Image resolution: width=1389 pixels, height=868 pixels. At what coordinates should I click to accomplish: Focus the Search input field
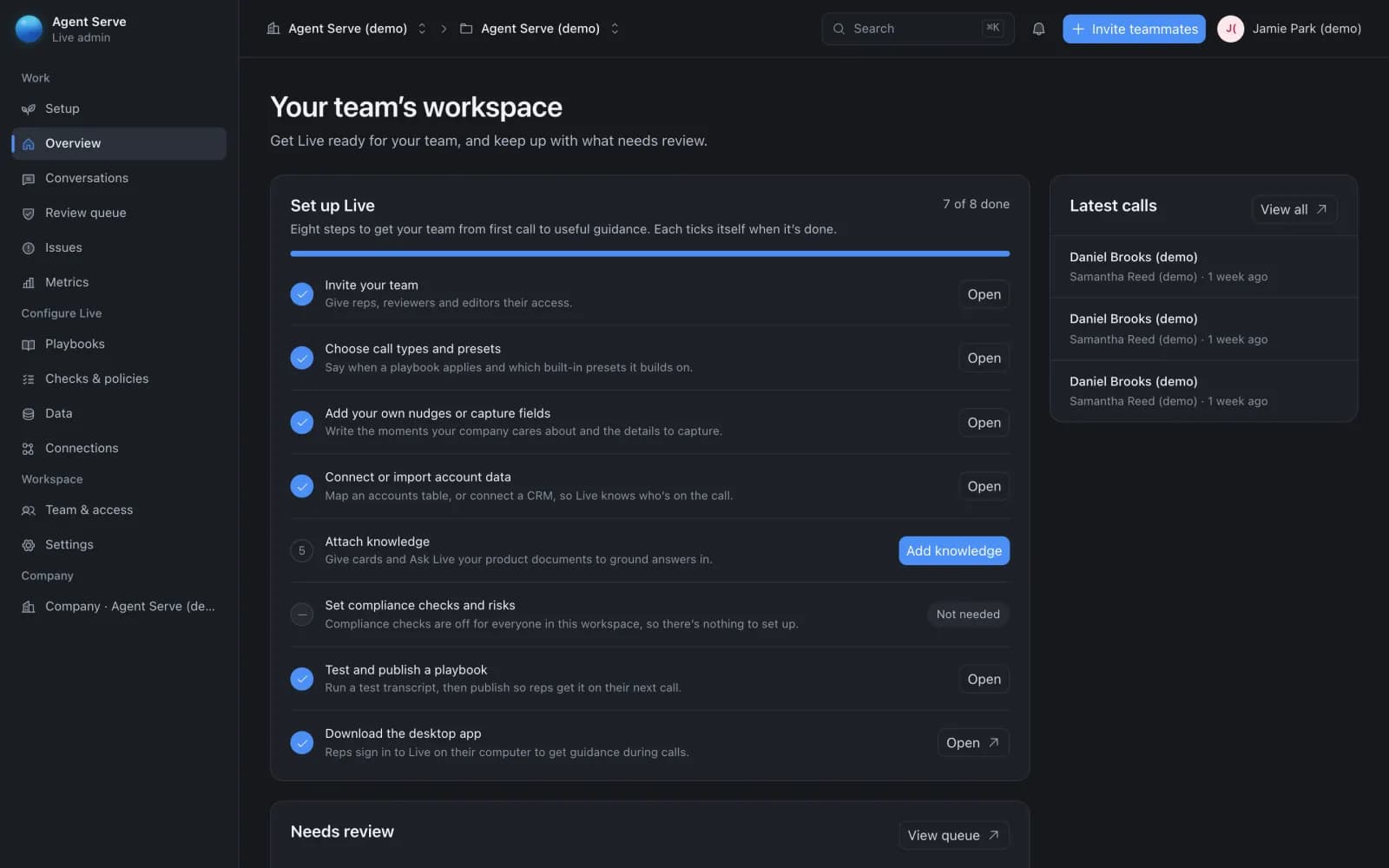(x=918, y=29)
